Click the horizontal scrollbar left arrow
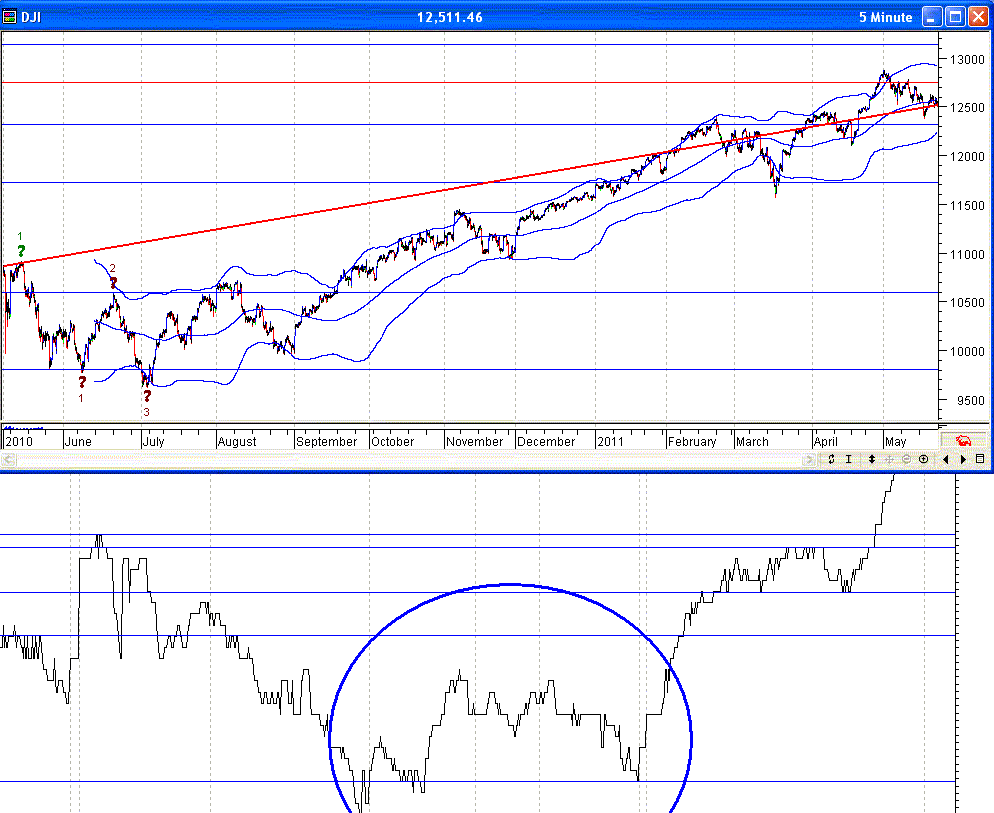Image resolution: width=994 pixels, height=813 pixels. [x=8, y=460]
